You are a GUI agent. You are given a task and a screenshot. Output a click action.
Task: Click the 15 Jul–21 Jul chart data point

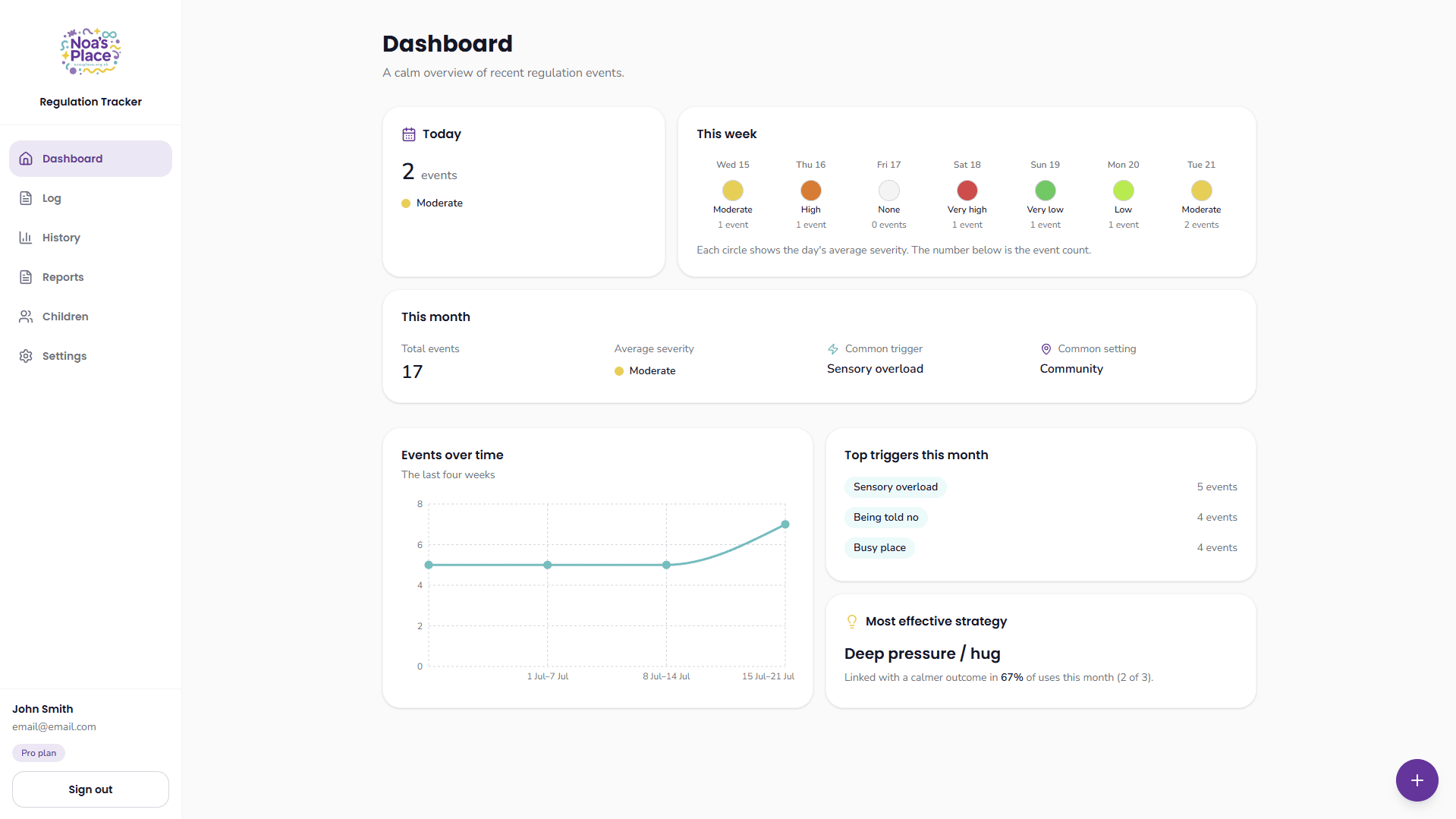point(785,524)
